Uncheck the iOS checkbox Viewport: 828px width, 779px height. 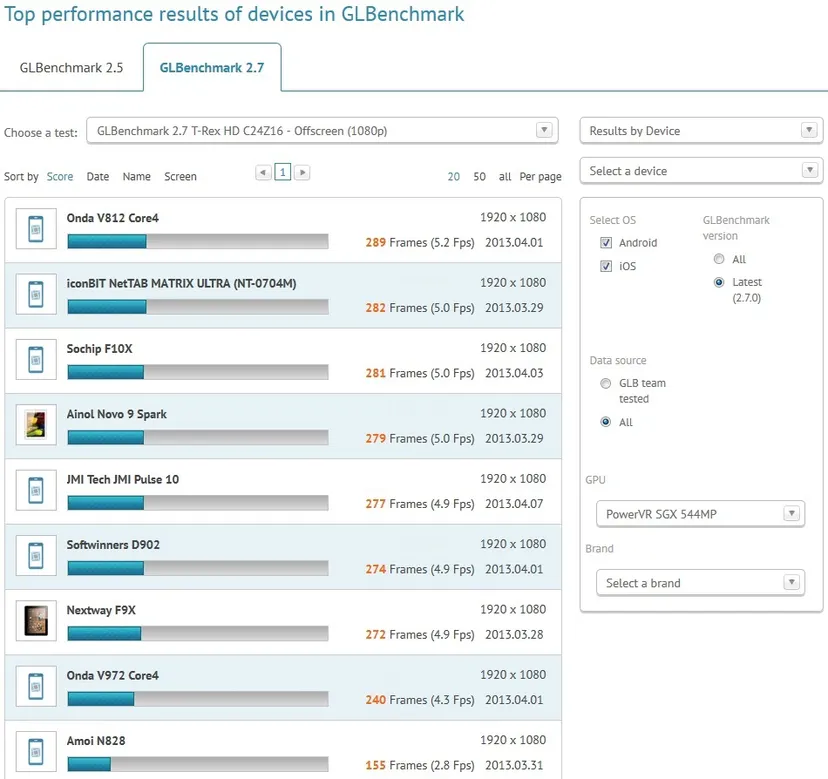point(606,266)
